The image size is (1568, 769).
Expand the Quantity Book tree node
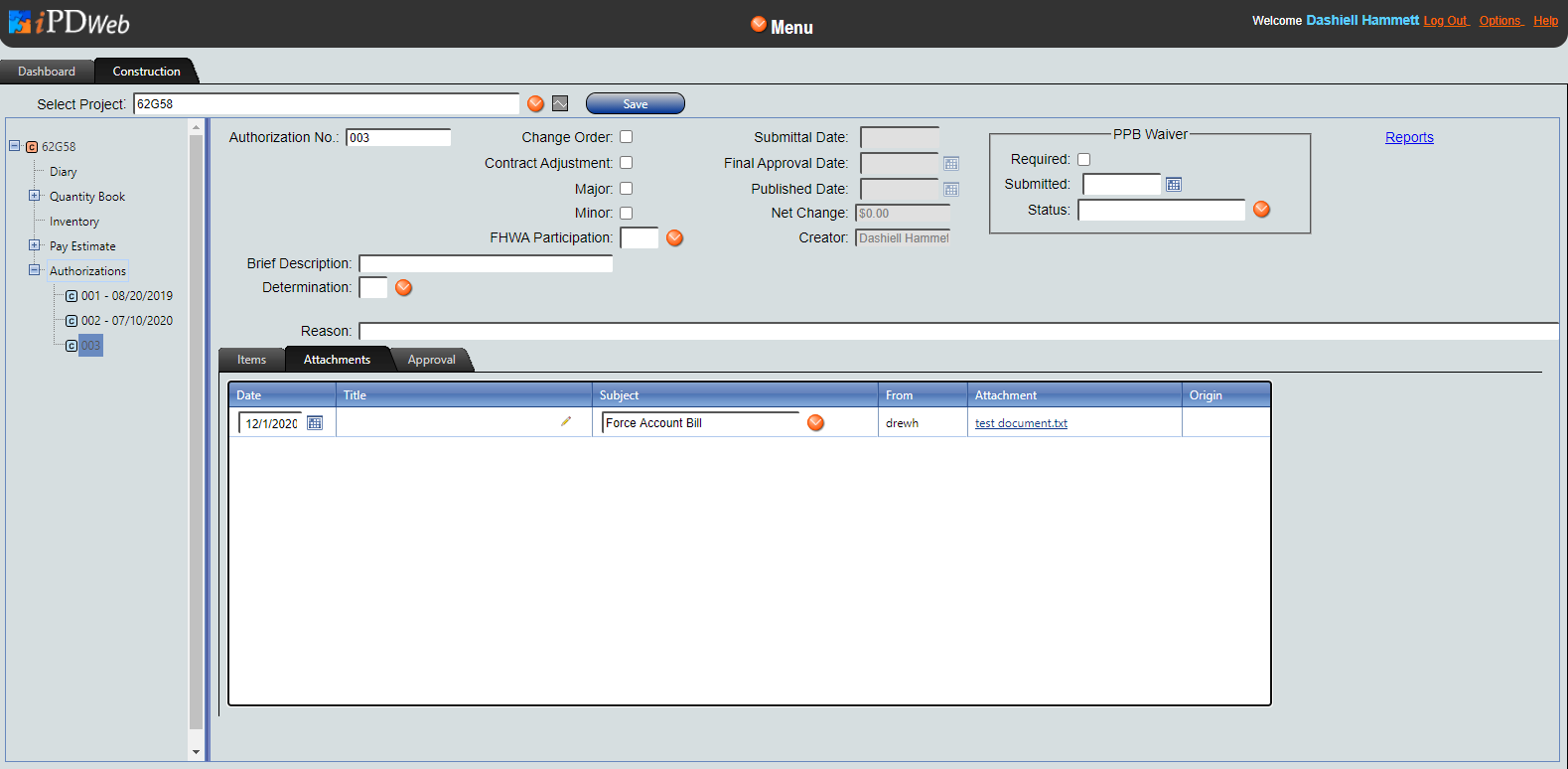click(35, 196)
